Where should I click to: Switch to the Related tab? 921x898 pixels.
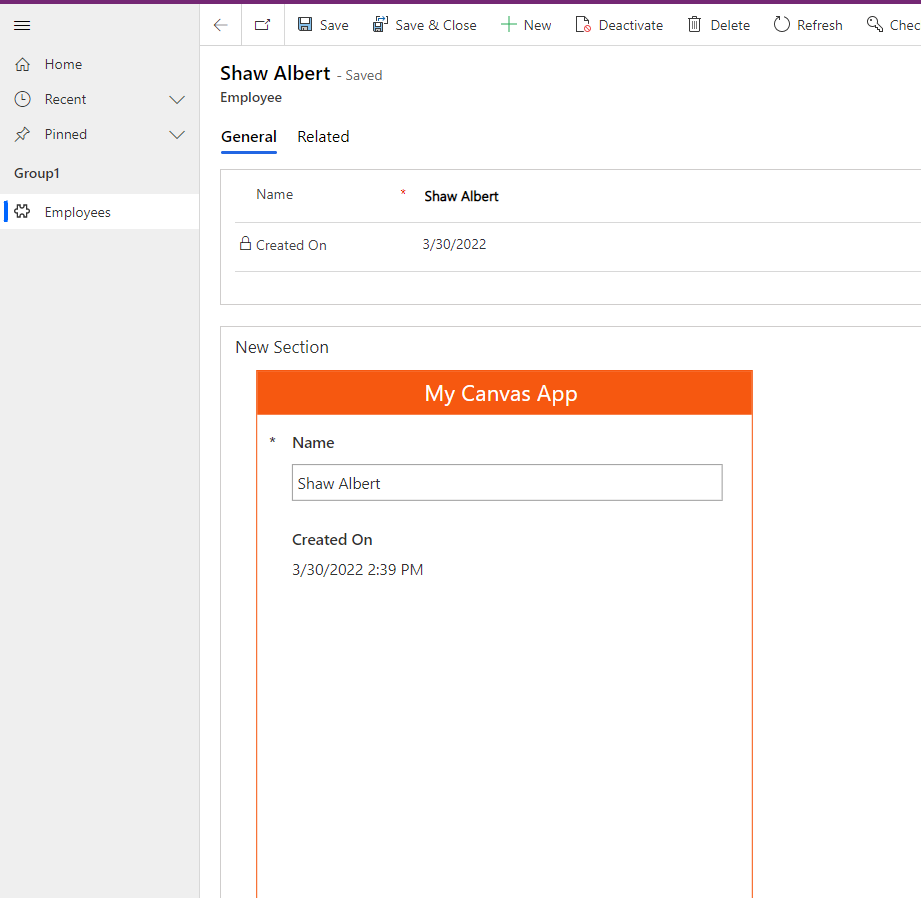(323, 137)
